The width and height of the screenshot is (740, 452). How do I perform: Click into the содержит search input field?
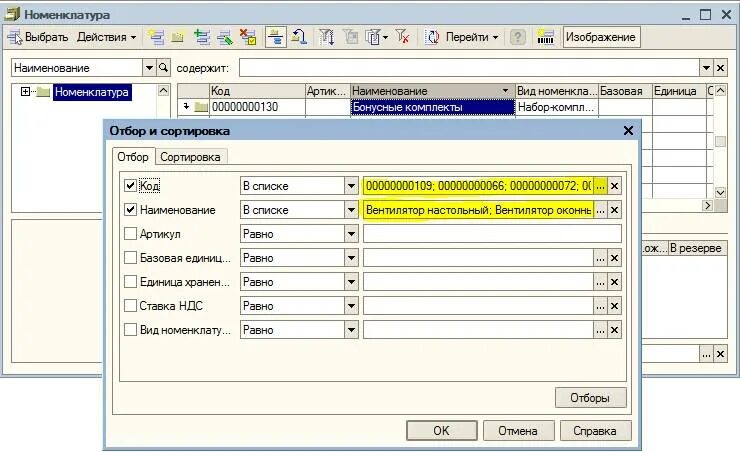[x=469, y=68]
